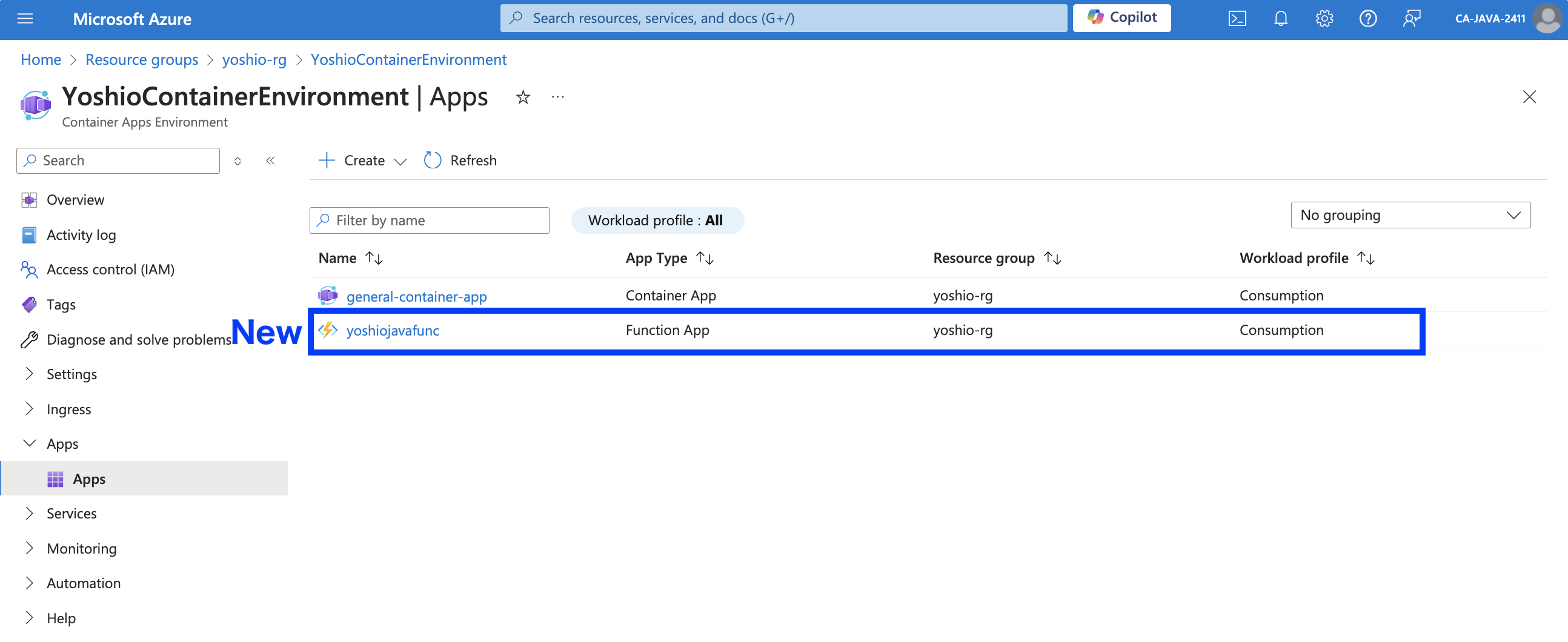Click the YoshioContainerEnvironment breadcrumb link
This screenshot has height=642, width=1568.
tap(408, 59)
